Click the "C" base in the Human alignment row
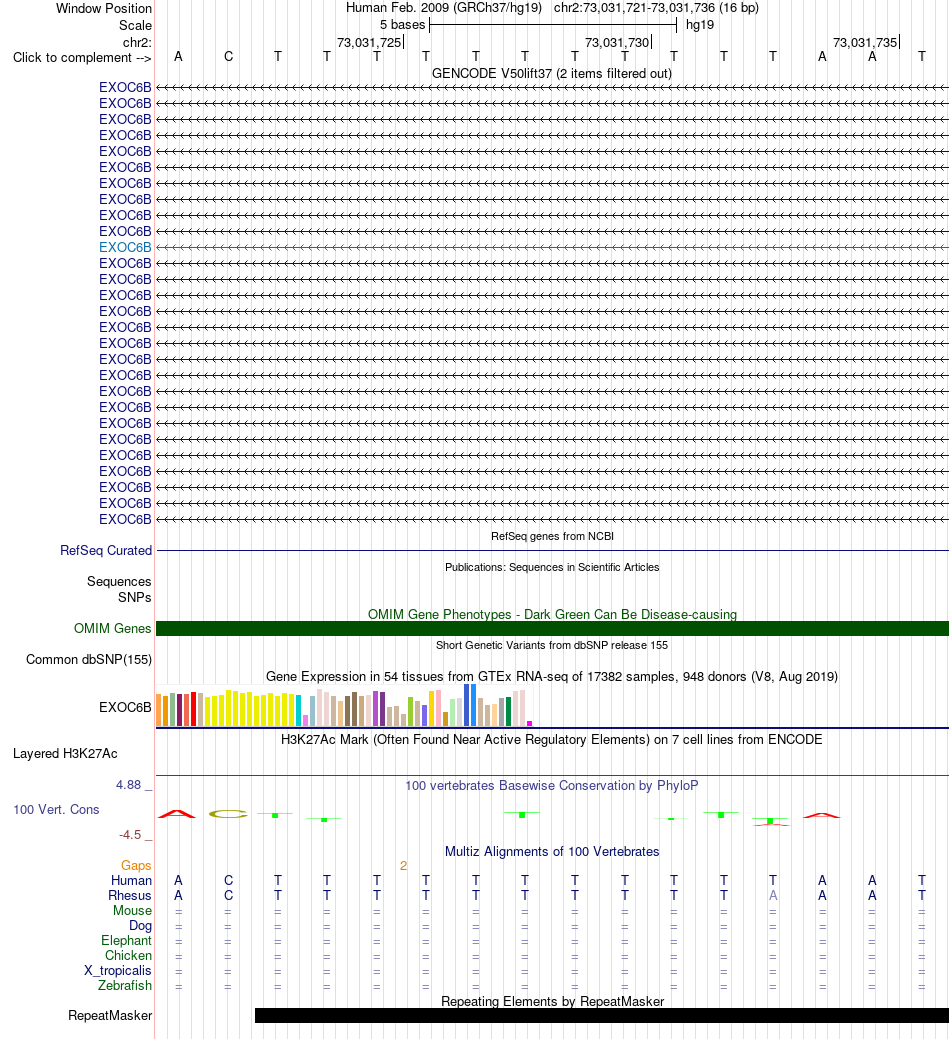 point(229,881)
